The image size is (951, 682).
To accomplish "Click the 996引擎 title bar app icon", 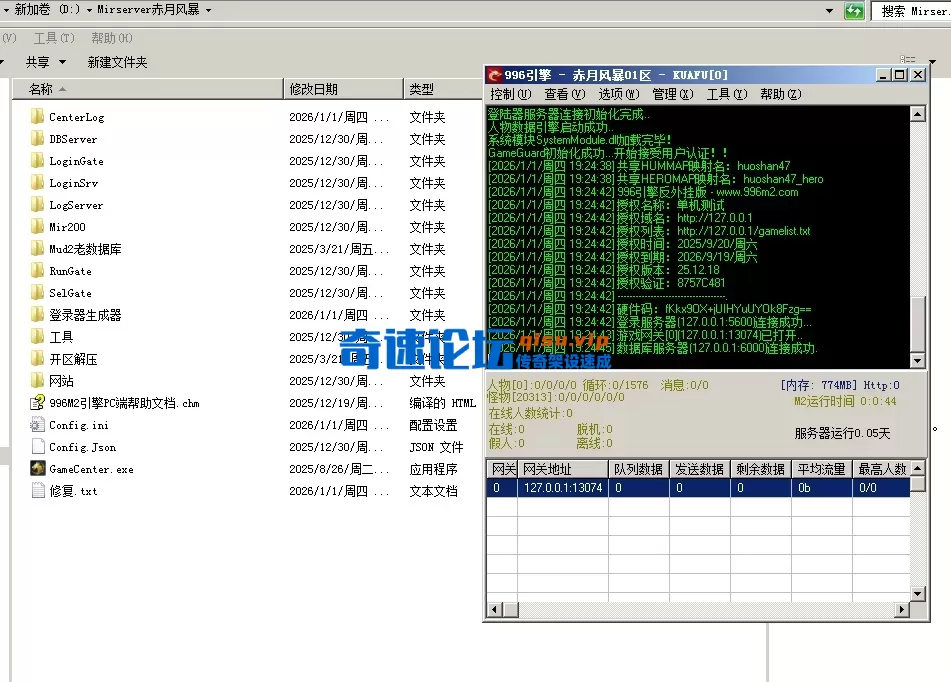I will [494, 75].
